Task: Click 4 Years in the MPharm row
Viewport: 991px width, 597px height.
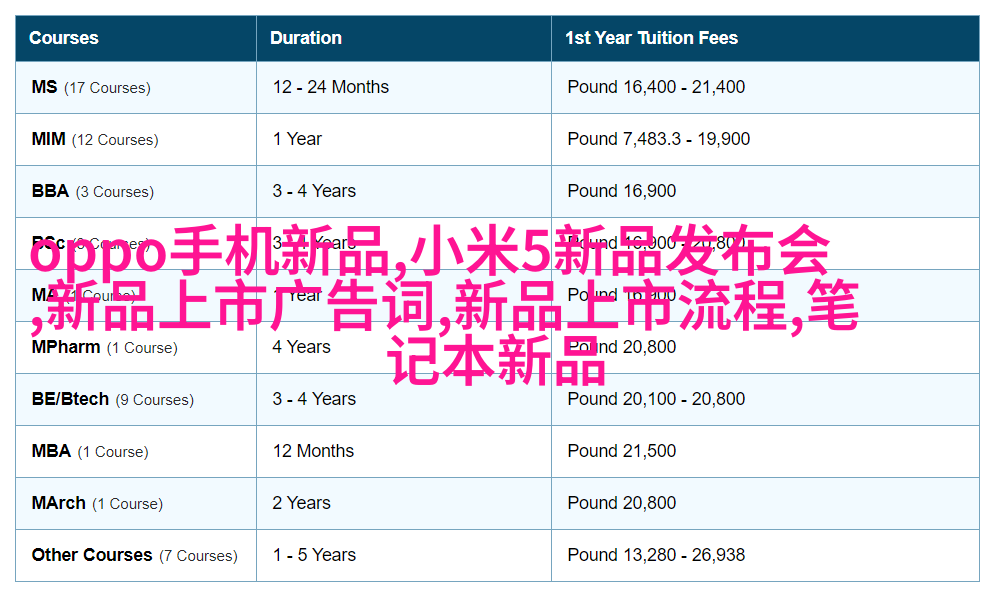Action: point(301,347)
